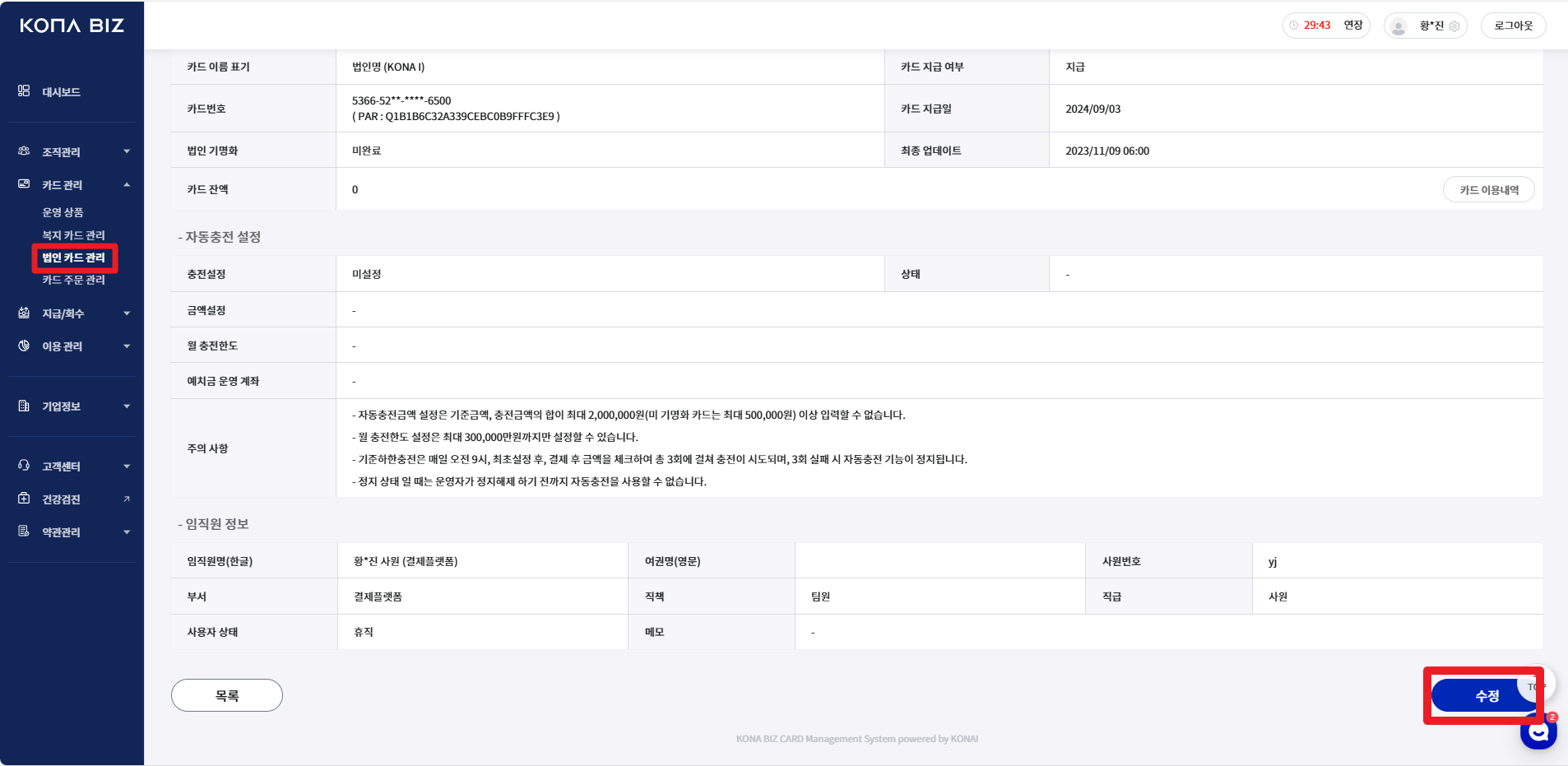Open 건강검진 external link arrow

pyautogui.click(x=127, y=499)
